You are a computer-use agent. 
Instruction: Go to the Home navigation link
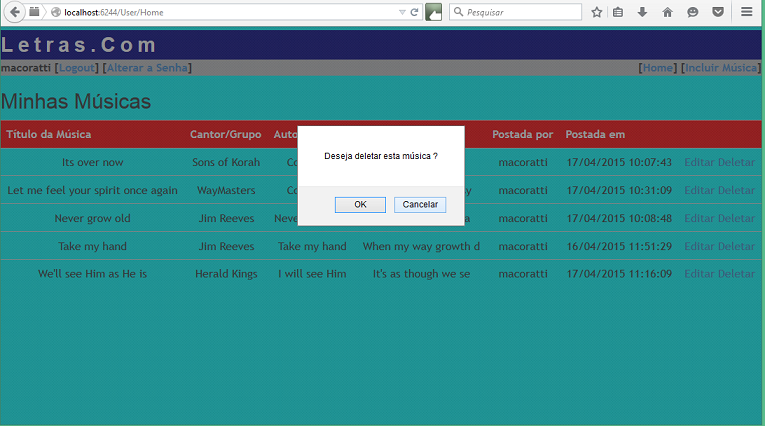click(657, 68)
